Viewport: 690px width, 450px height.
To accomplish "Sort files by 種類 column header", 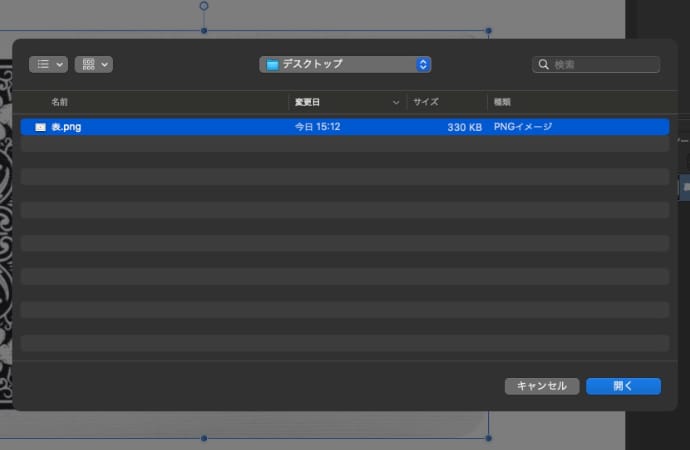I will click(x=502, y=102).
